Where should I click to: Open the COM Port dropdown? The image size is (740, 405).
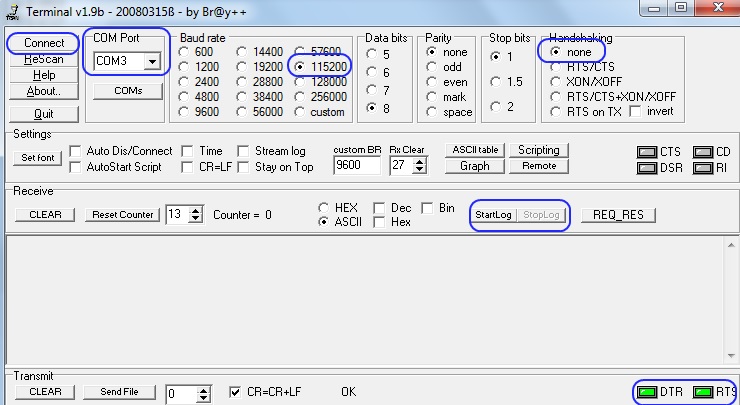click(x=152, y=62)
